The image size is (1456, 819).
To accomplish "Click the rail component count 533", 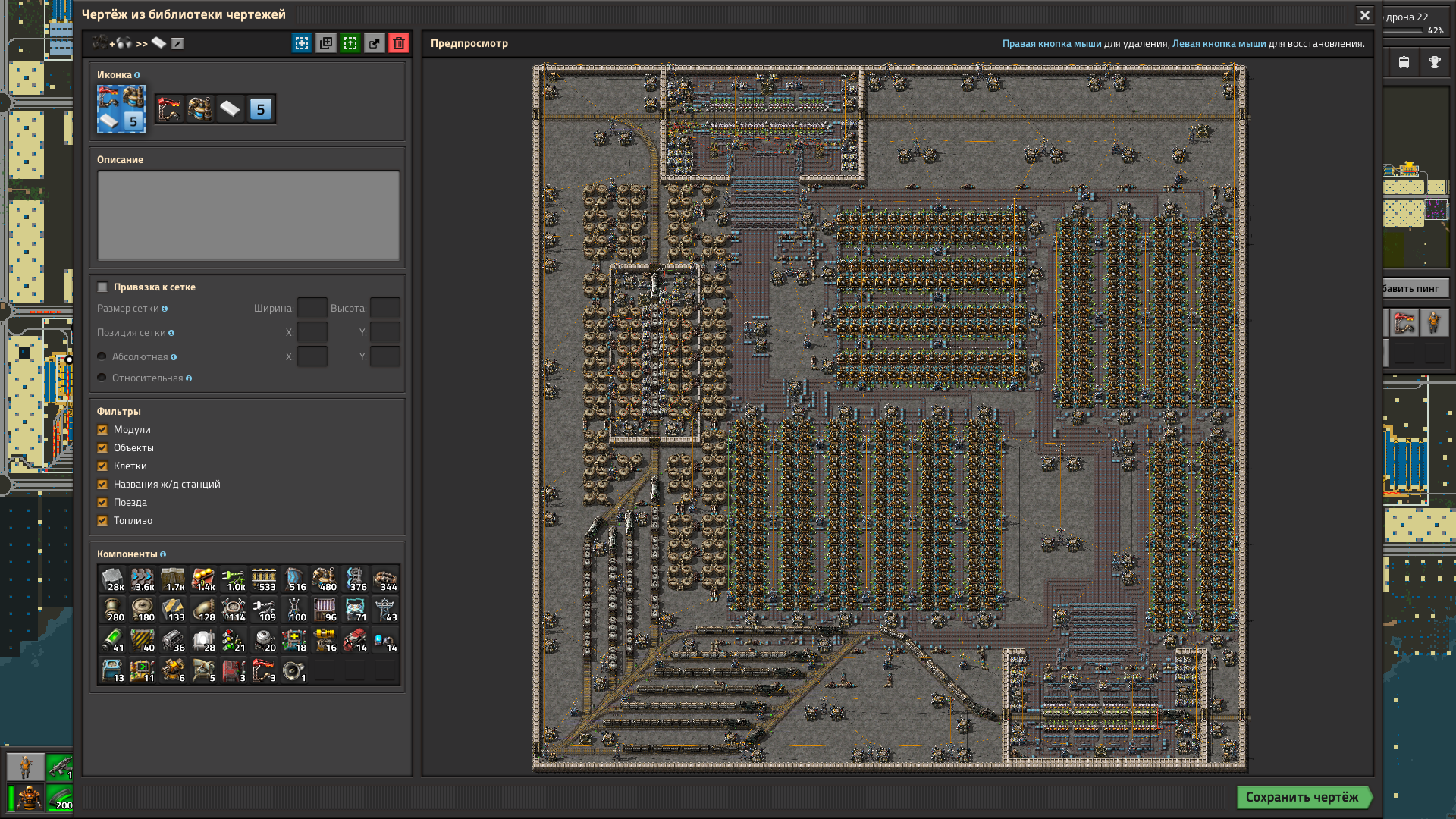I will 264,579.
